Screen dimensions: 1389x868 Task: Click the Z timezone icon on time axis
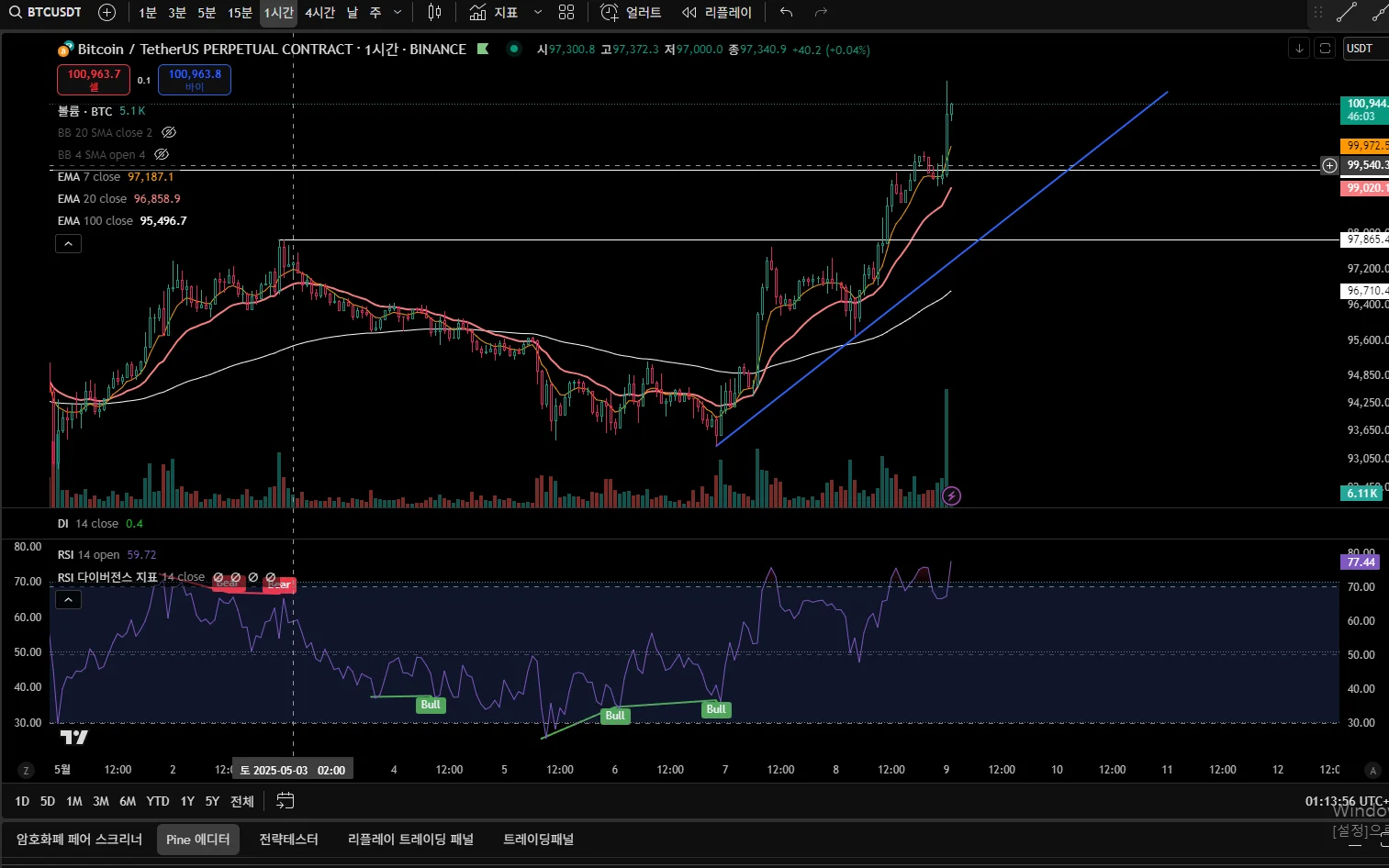(x=26, y=771)
